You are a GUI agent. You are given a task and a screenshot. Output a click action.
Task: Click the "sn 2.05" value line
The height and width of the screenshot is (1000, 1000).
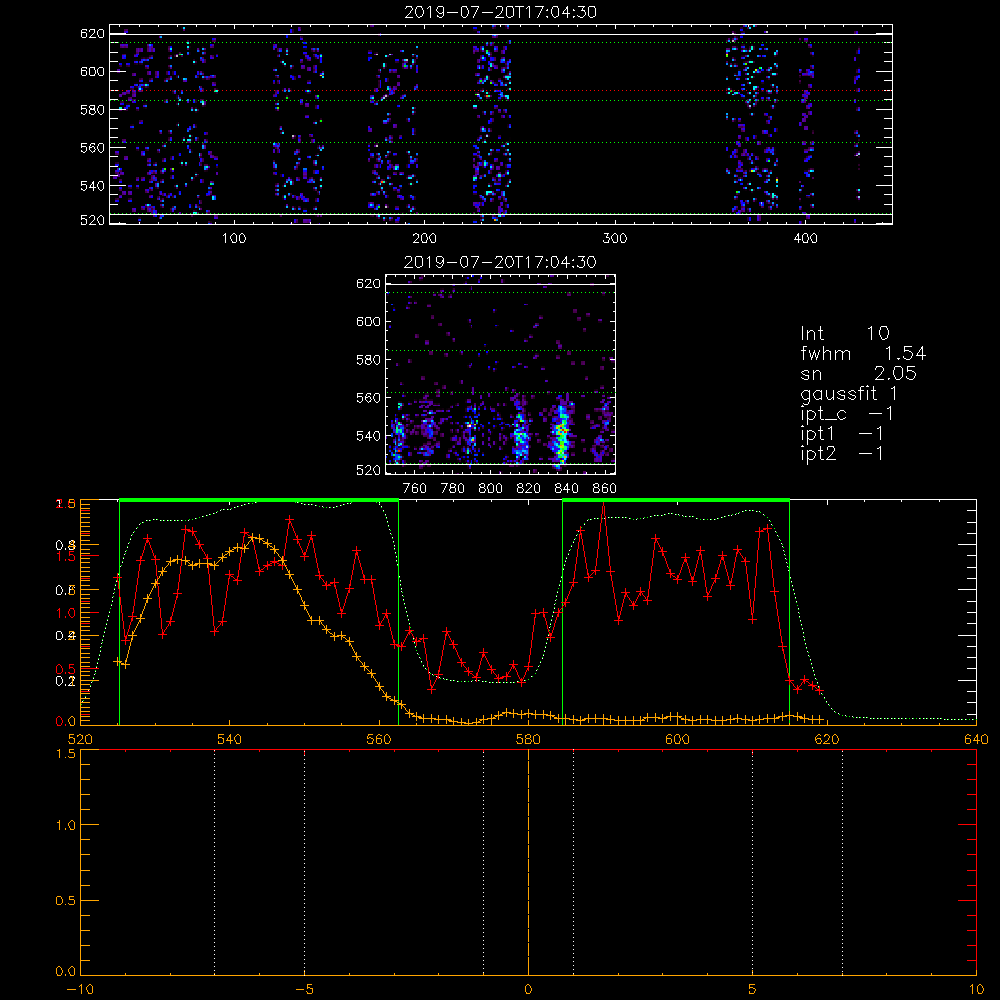858,373
